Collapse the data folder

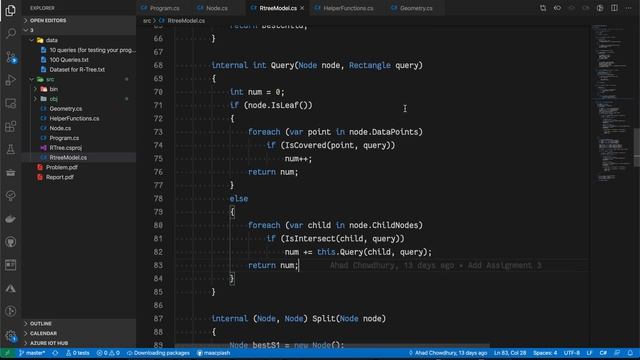(x=79, y=40)
